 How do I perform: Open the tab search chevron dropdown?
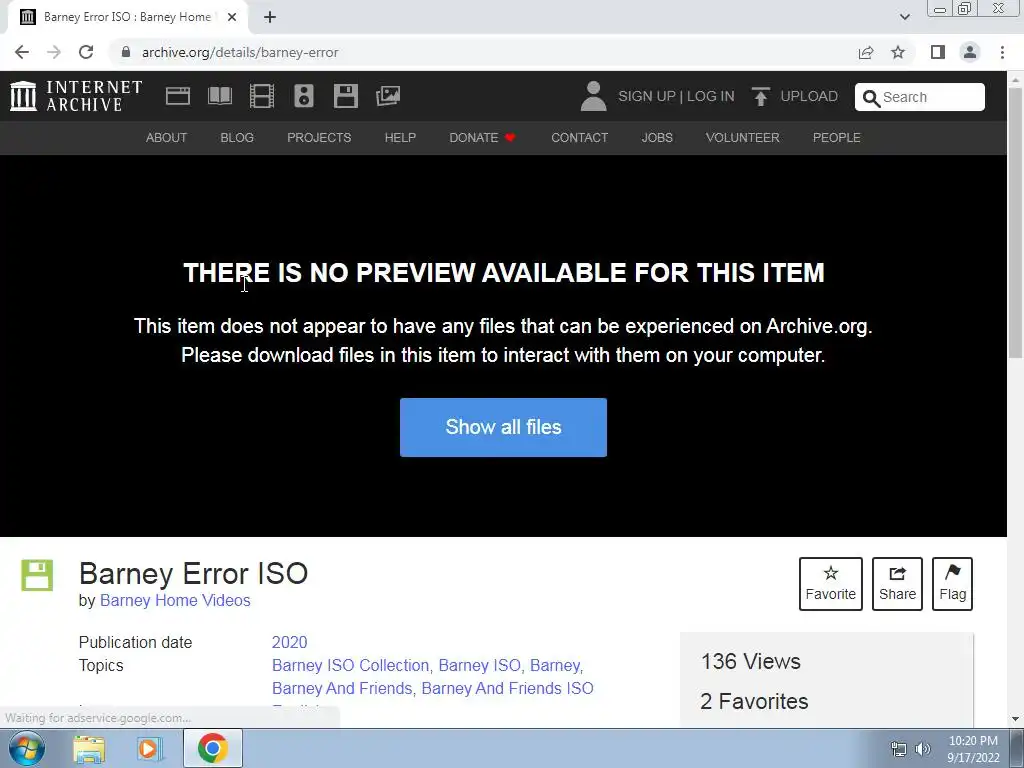coord(904,17)
